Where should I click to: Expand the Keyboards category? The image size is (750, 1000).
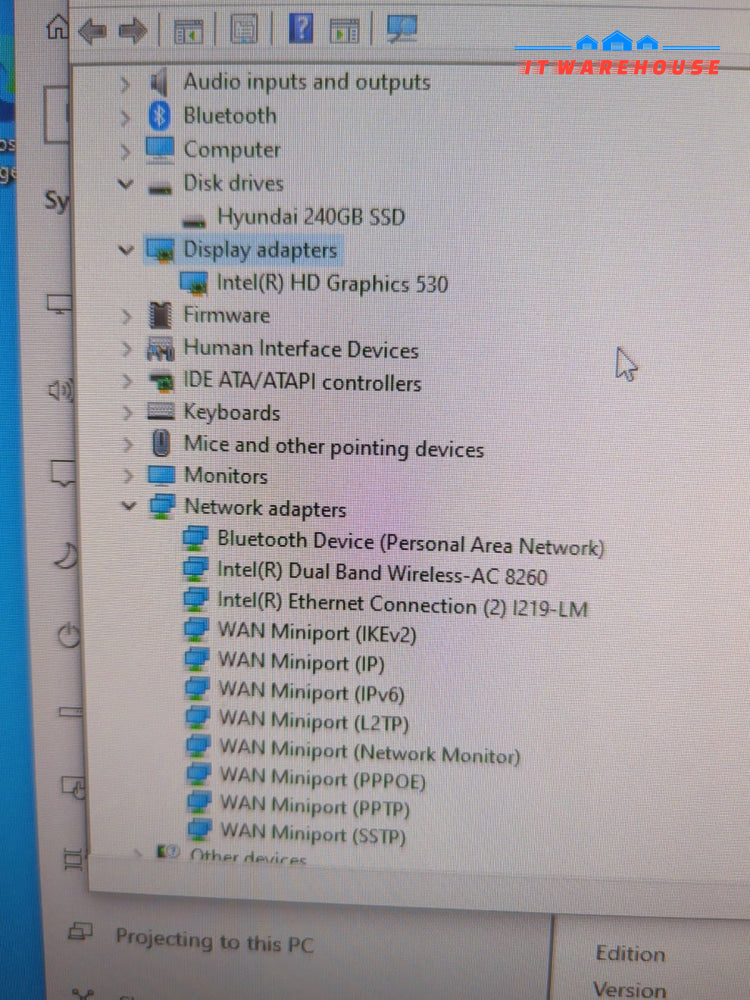click(x=126, y=412)
